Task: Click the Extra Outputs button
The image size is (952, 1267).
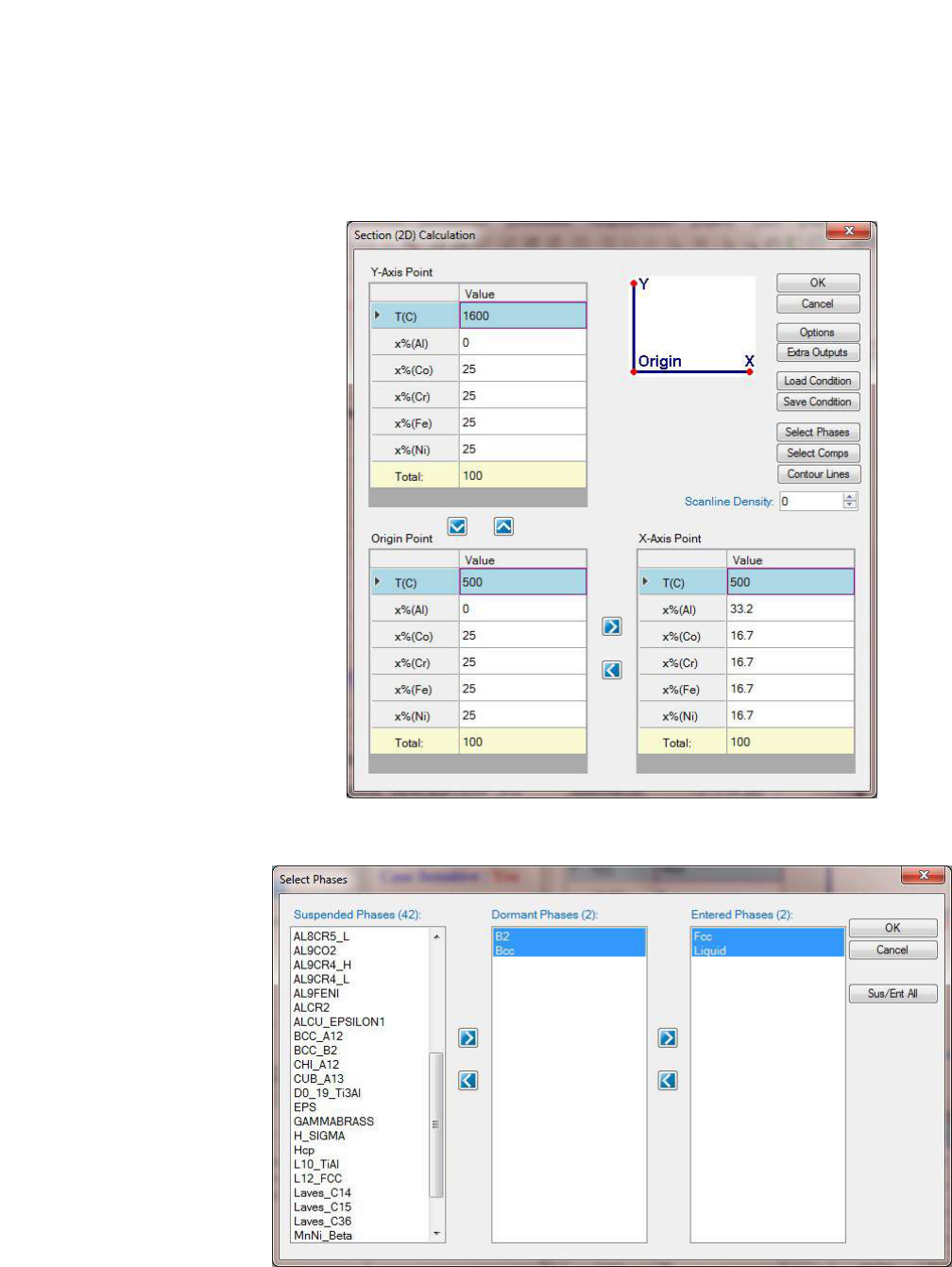Action: tap(818, 352)
